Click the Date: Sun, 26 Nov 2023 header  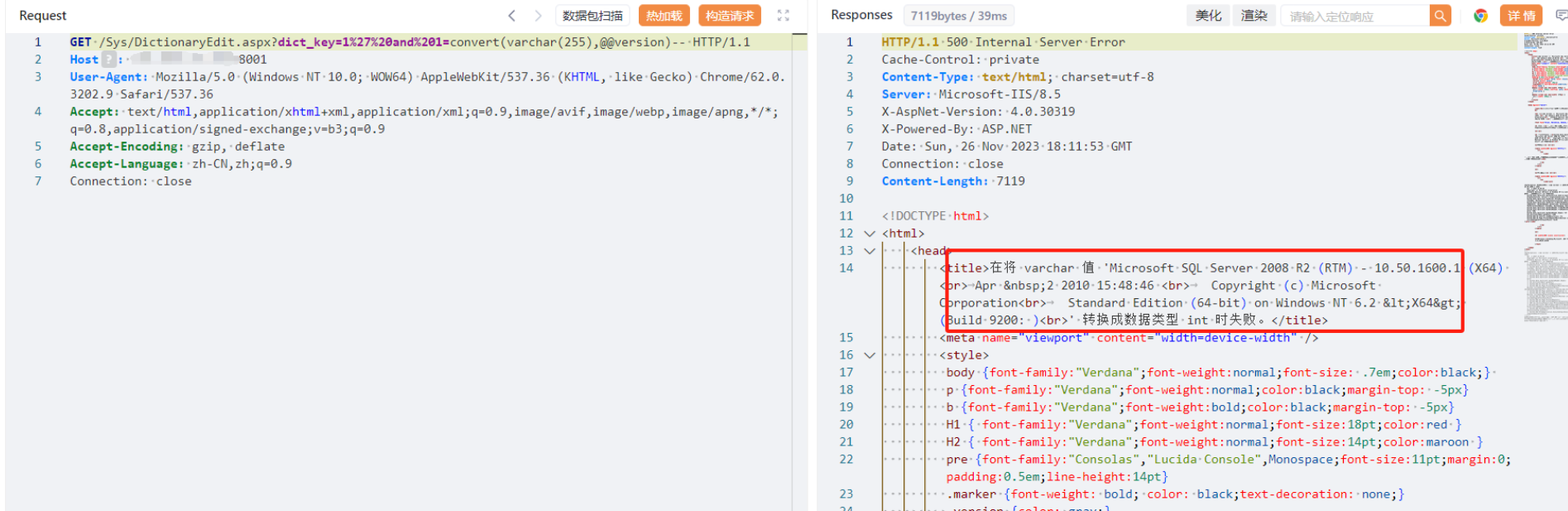pos(1007,147)
